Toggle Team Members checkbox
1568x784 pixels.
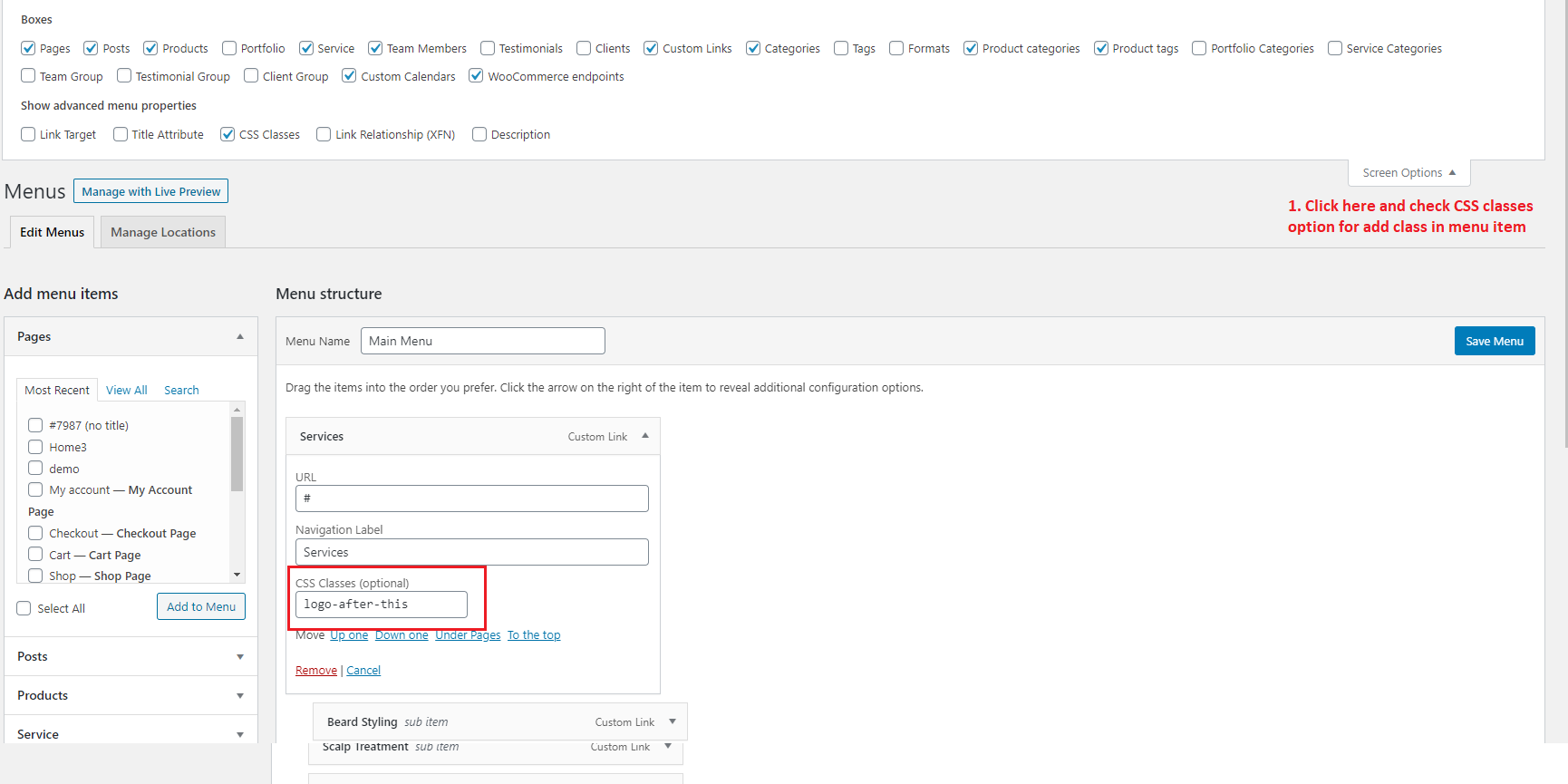375,48
